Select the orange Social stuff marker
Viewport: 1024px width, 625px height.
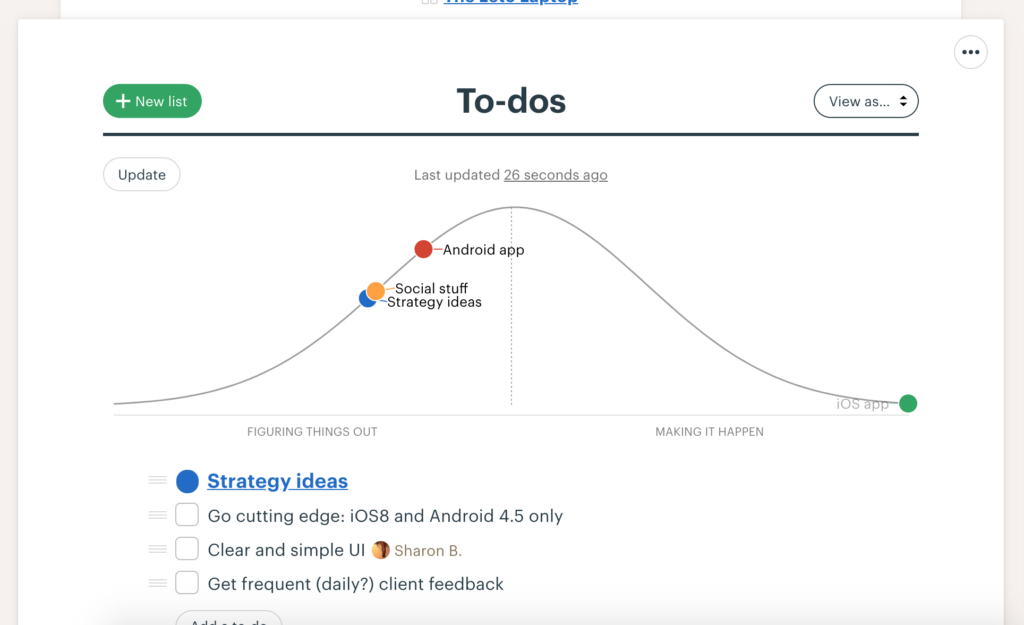pyautogui.click(x=375, y=290)
